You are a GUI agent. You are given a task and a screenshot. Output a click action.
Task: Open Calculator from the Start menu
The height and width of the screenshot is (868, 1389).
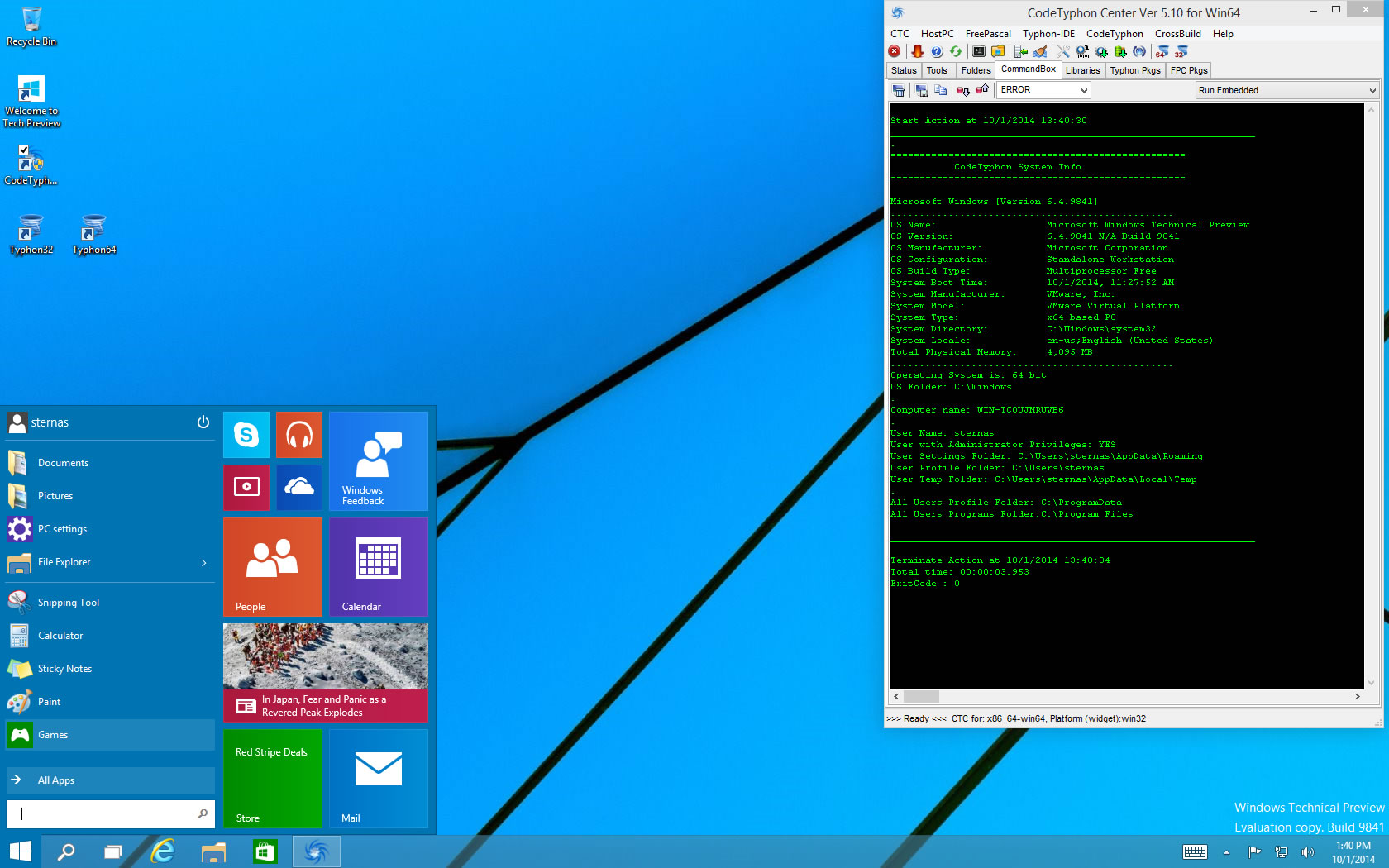pyautogui.click(x=111, y=636)
